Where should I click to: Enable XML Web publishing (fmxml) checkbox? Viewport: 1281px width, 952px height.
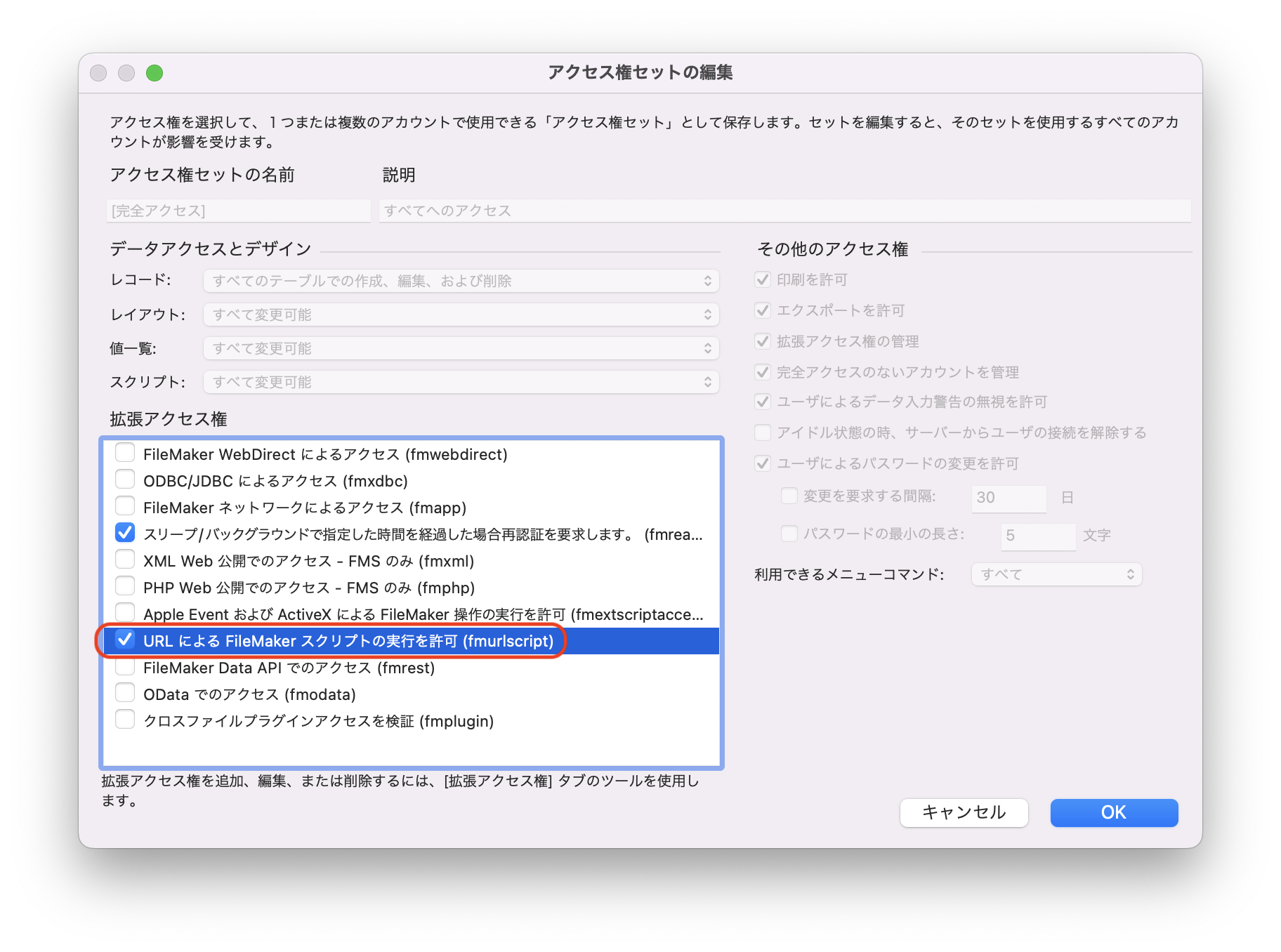(125, 560)
